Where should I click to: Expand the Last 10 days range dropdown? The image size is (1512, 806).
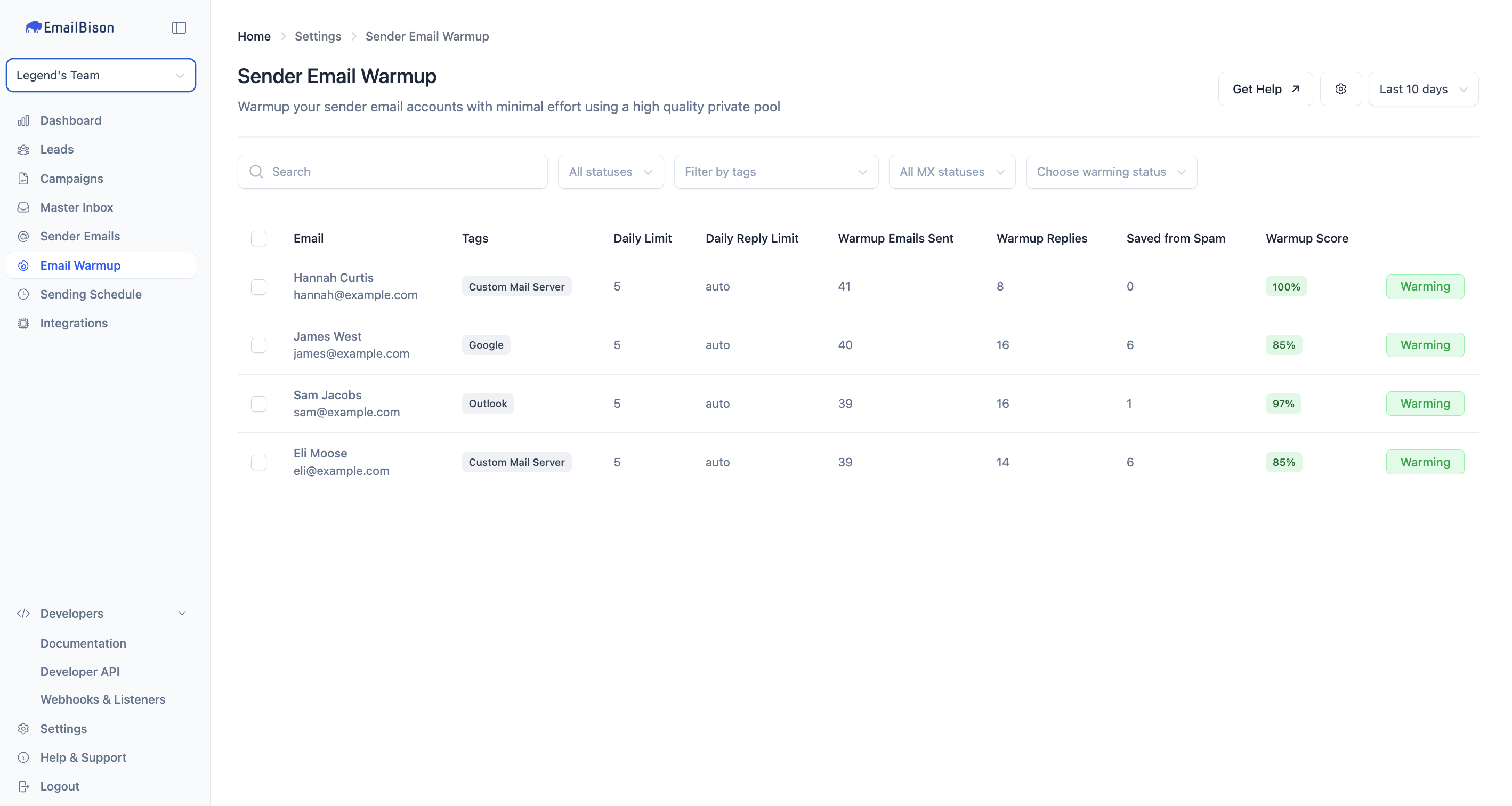(1423, 89)
